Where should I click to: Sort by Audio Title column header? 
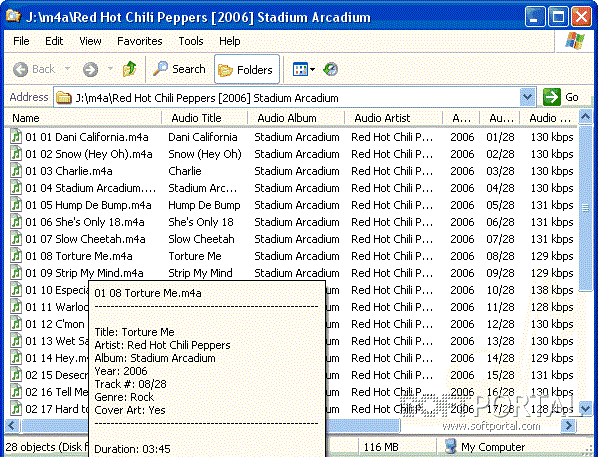(x=205, y=118)
